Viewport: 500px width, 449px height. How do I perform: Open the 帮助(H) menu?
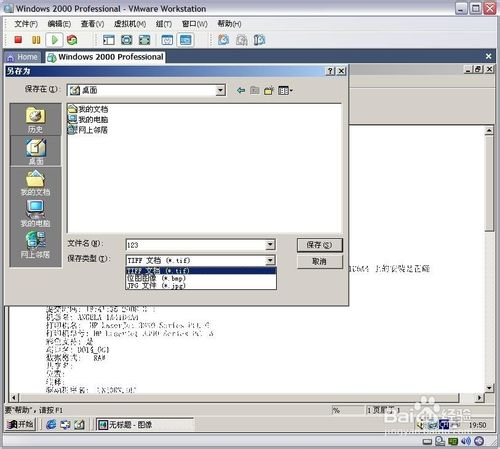click(x=229, y=24)
